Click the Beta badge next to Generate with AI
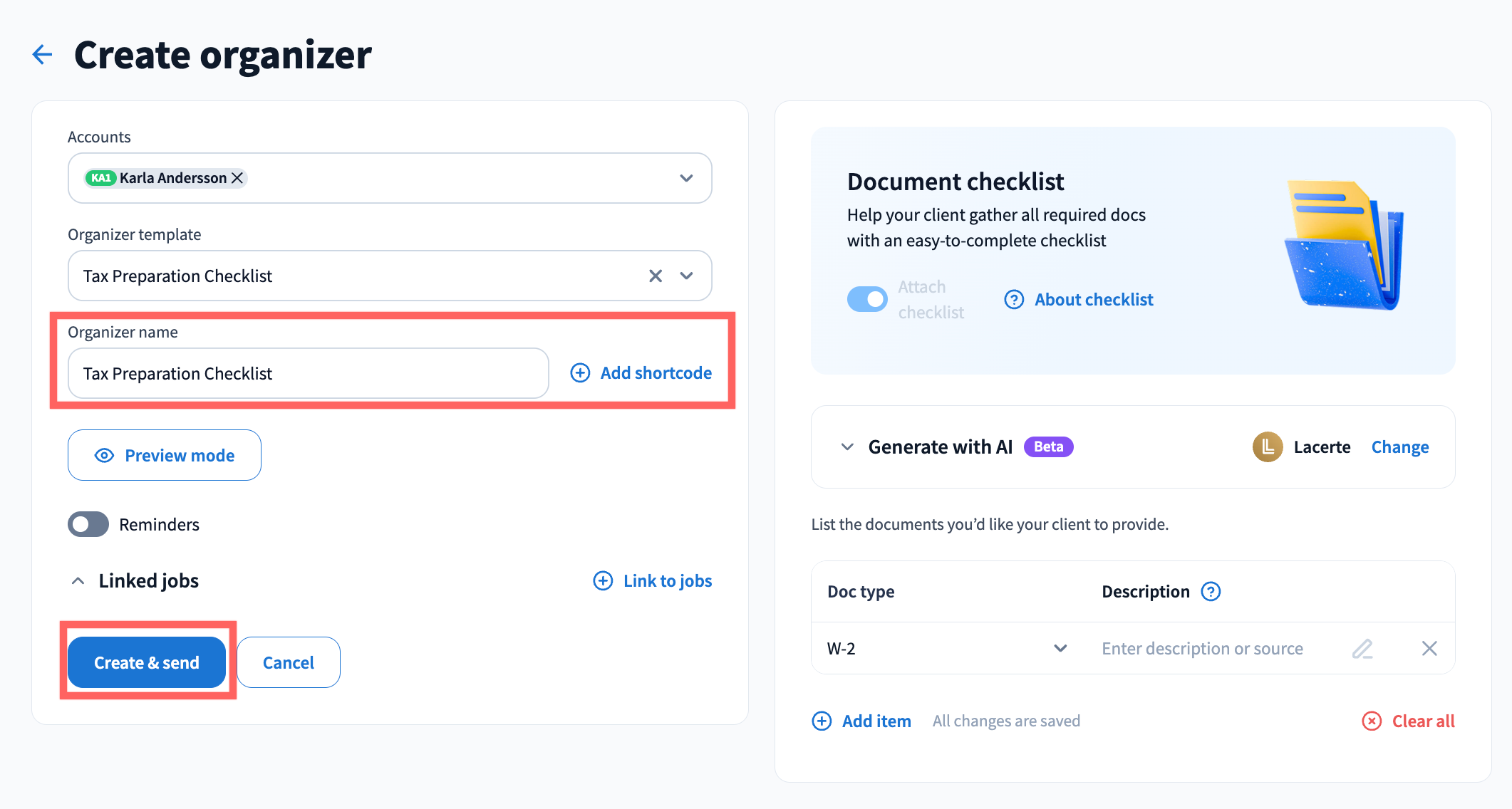Image resolution: width=1512 pixels, height=809 pixels. pyautogui.click(x=1048, y=447)
